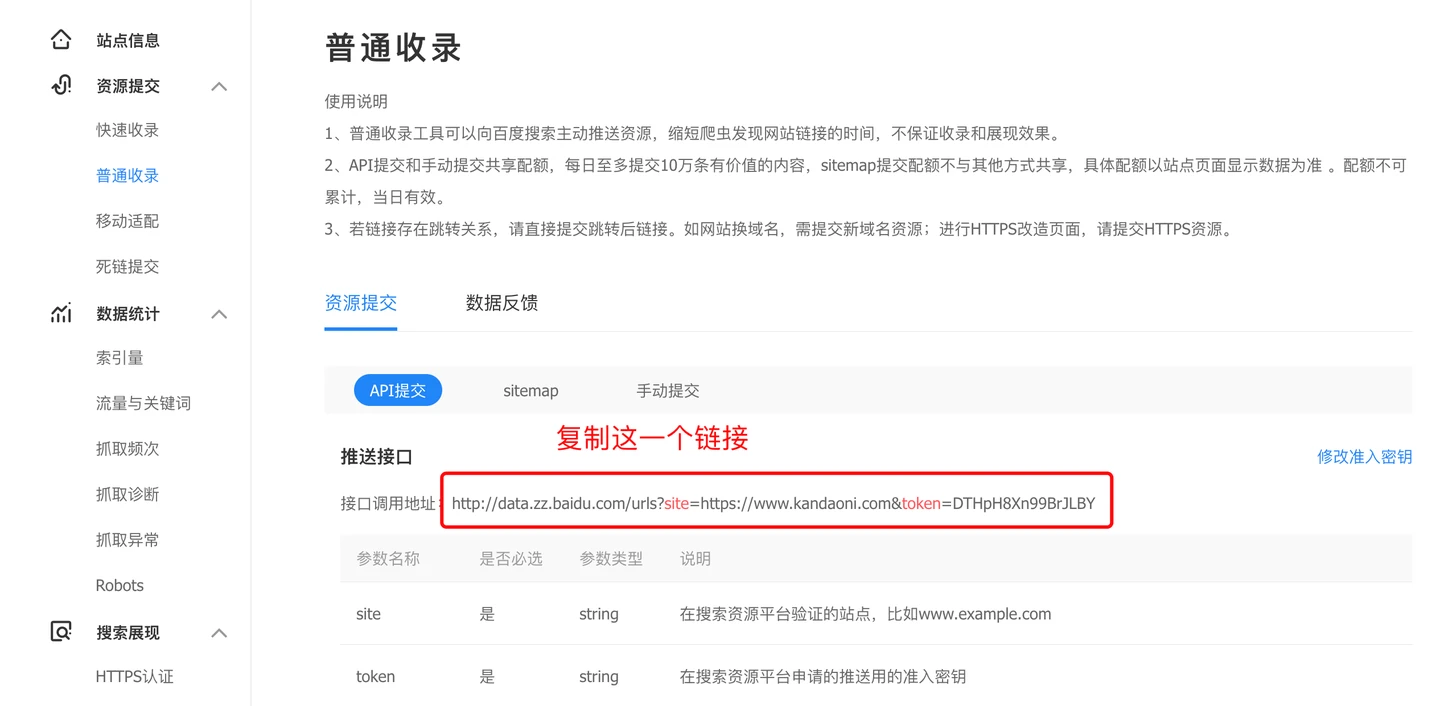Image resolution: width=1440 pixels, height=706 pixels.
Task: Choose the sitemap submission option
Action: [530, 391]
